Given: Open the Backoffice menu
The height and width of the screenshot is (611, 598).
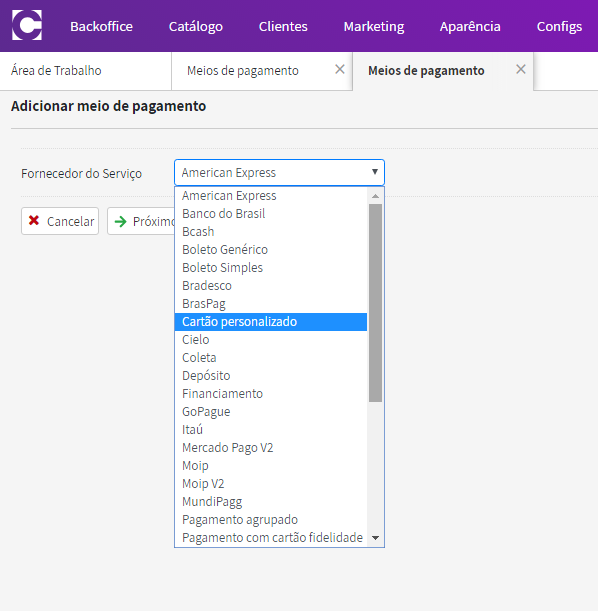Looking at the screenshot, I should point(101,26).
